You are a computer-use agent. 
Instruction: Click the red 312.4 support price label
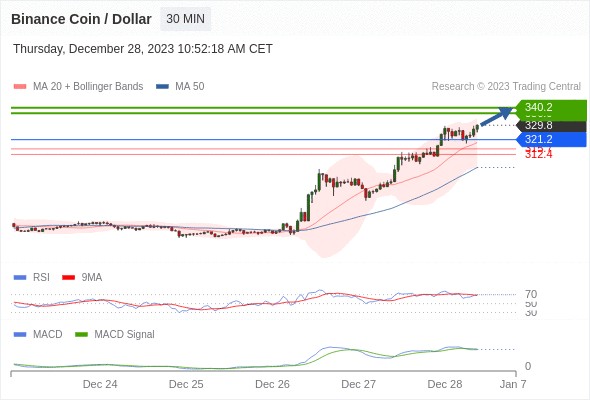pyautogui.click(x=538, y=154)
